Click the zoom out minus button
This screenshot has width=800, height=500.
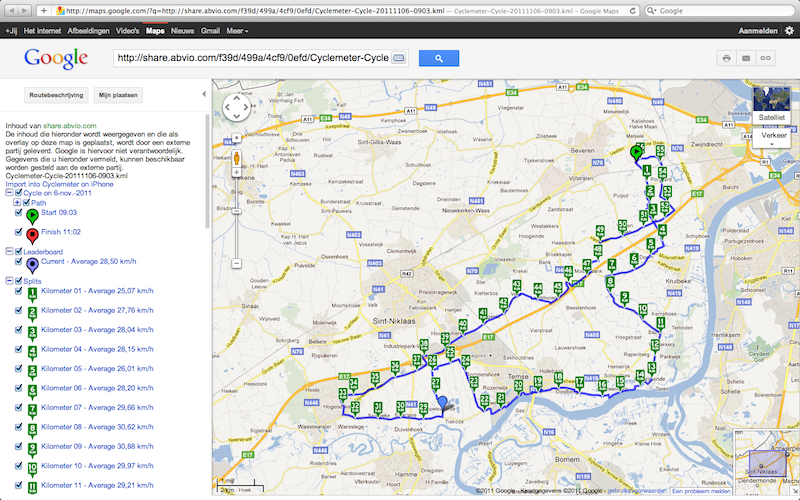click(237, 264)
